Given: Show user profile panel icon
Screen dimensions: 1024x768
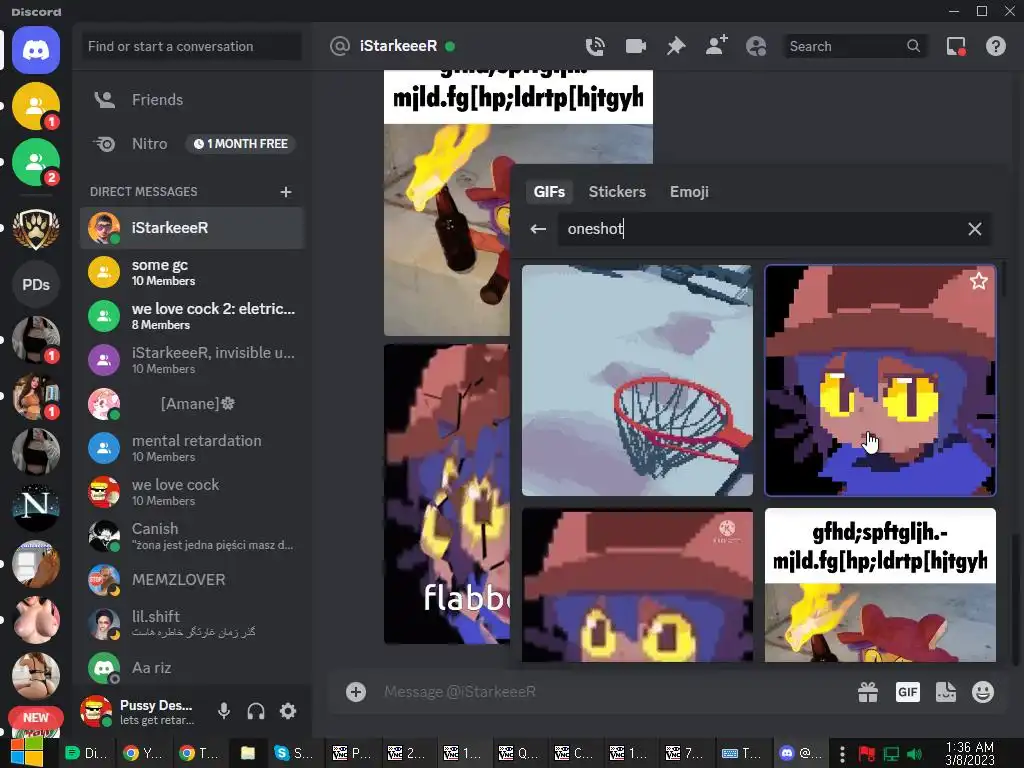Looking at the screenshot, I should (x=756, y=46).
